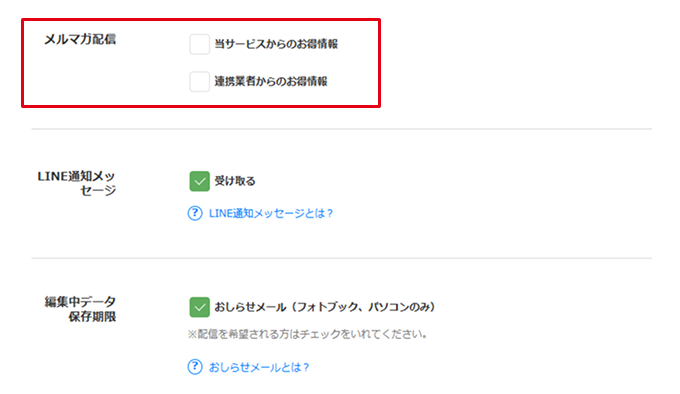680x394 pixels.
Task: Click the おしらせメール help question-mark icon
Action: (195, 367)
